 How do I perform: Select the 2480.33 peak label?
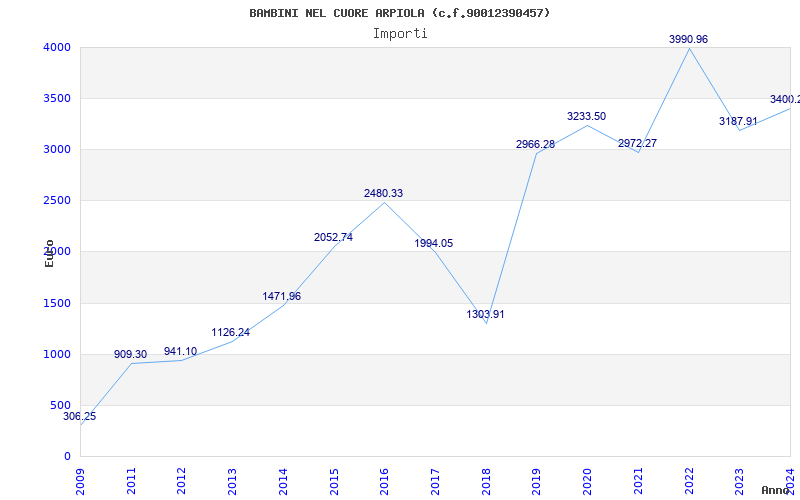383,193
